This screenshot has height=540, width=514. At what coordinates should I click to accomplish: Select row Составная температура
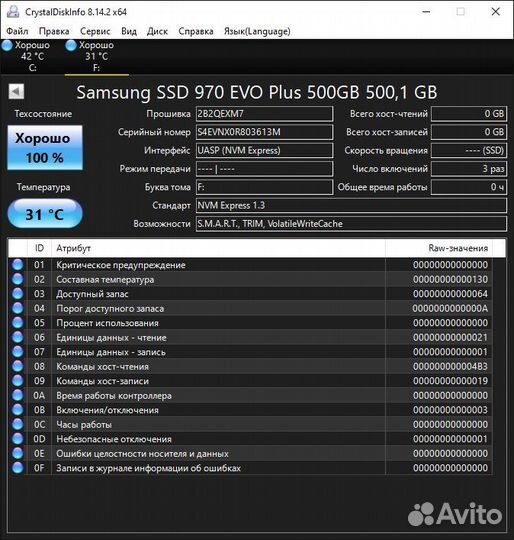(250, 279)
